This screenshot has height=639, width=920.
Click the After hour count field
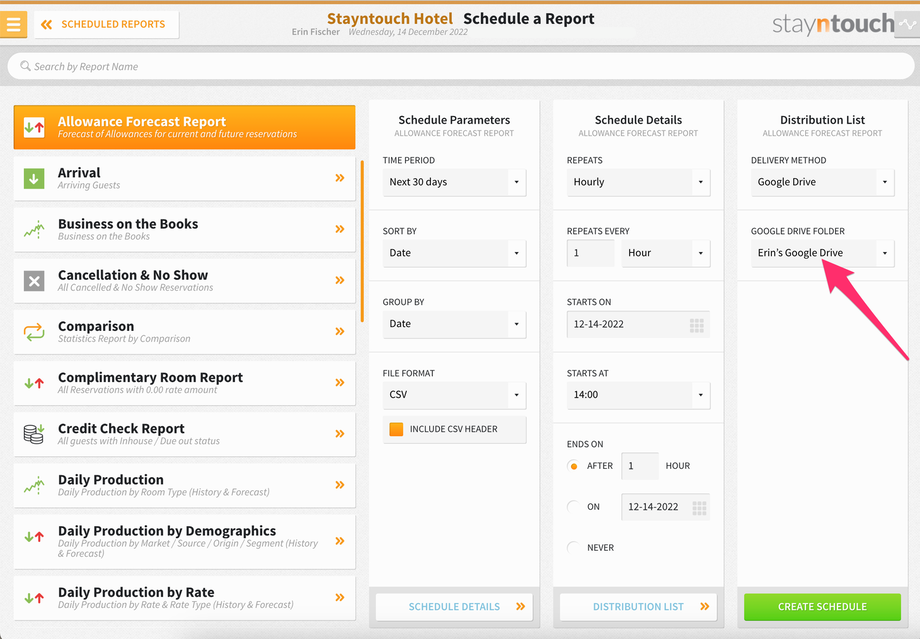640,466
